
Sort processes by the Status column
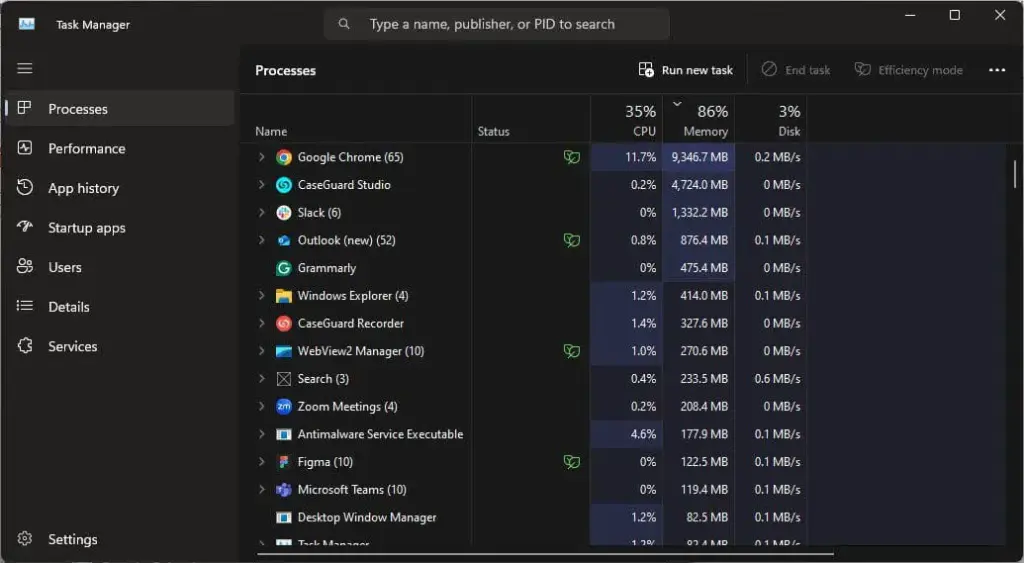(531, 119)
